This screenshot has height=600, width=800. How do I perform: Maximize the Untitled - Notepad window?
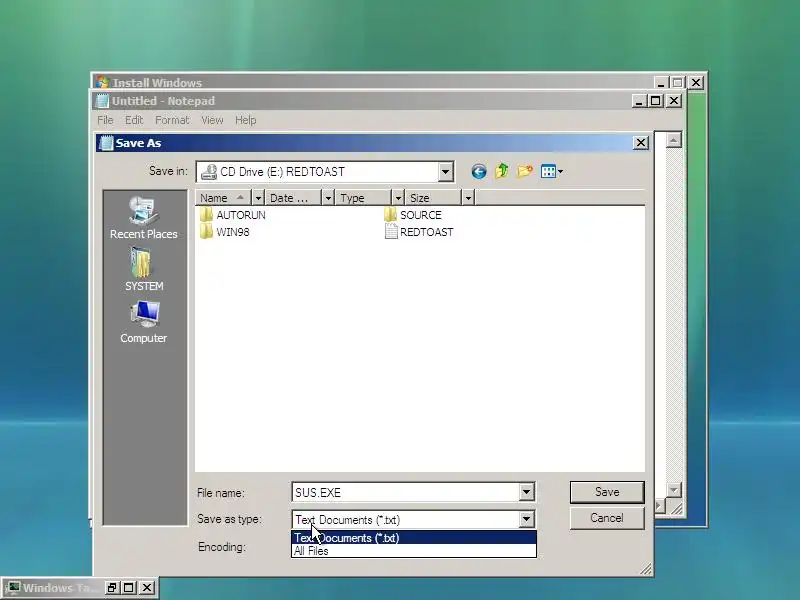656,101
